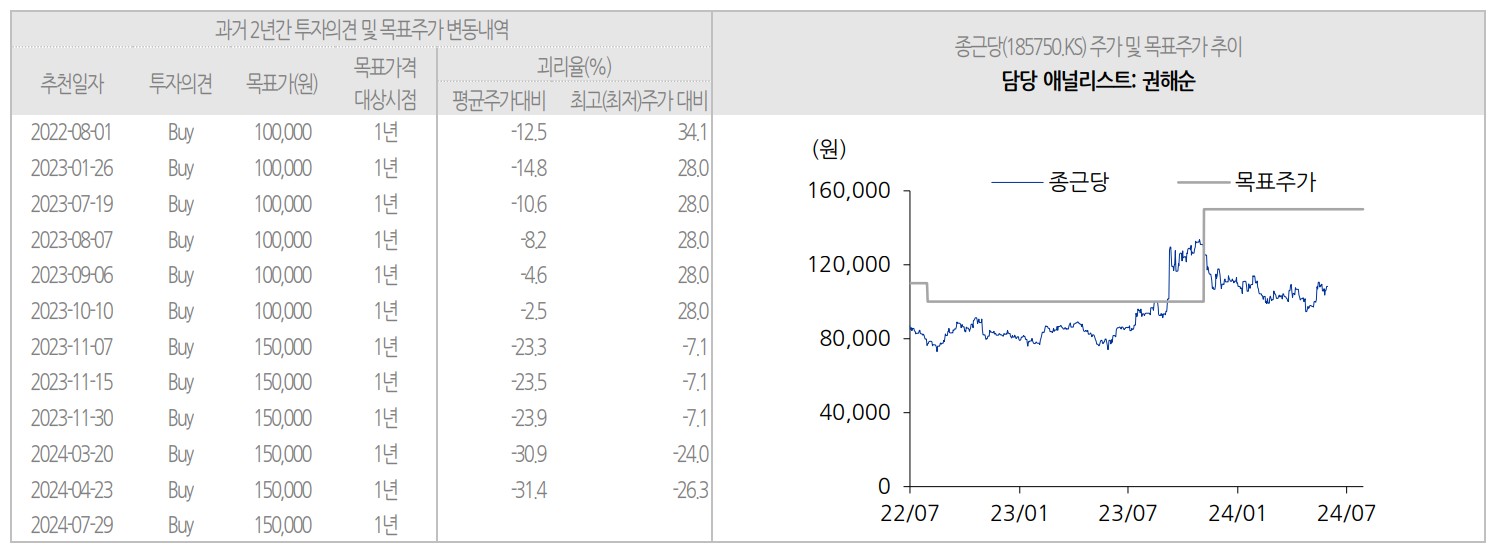
Task: Click the 34.1 high-price deviation value
Action: point(693,132)
